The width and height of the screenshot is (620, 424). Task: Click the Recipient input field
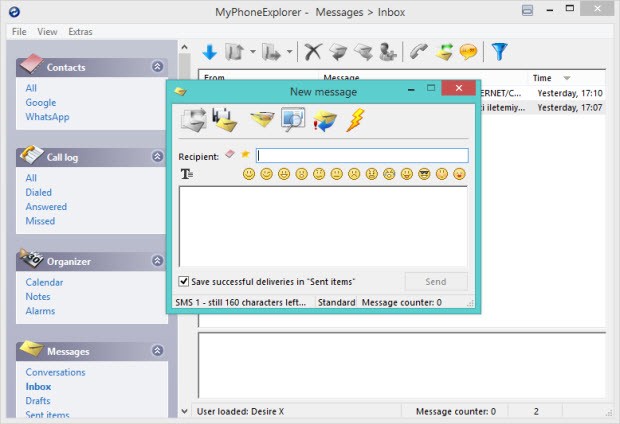click(362, 155)
